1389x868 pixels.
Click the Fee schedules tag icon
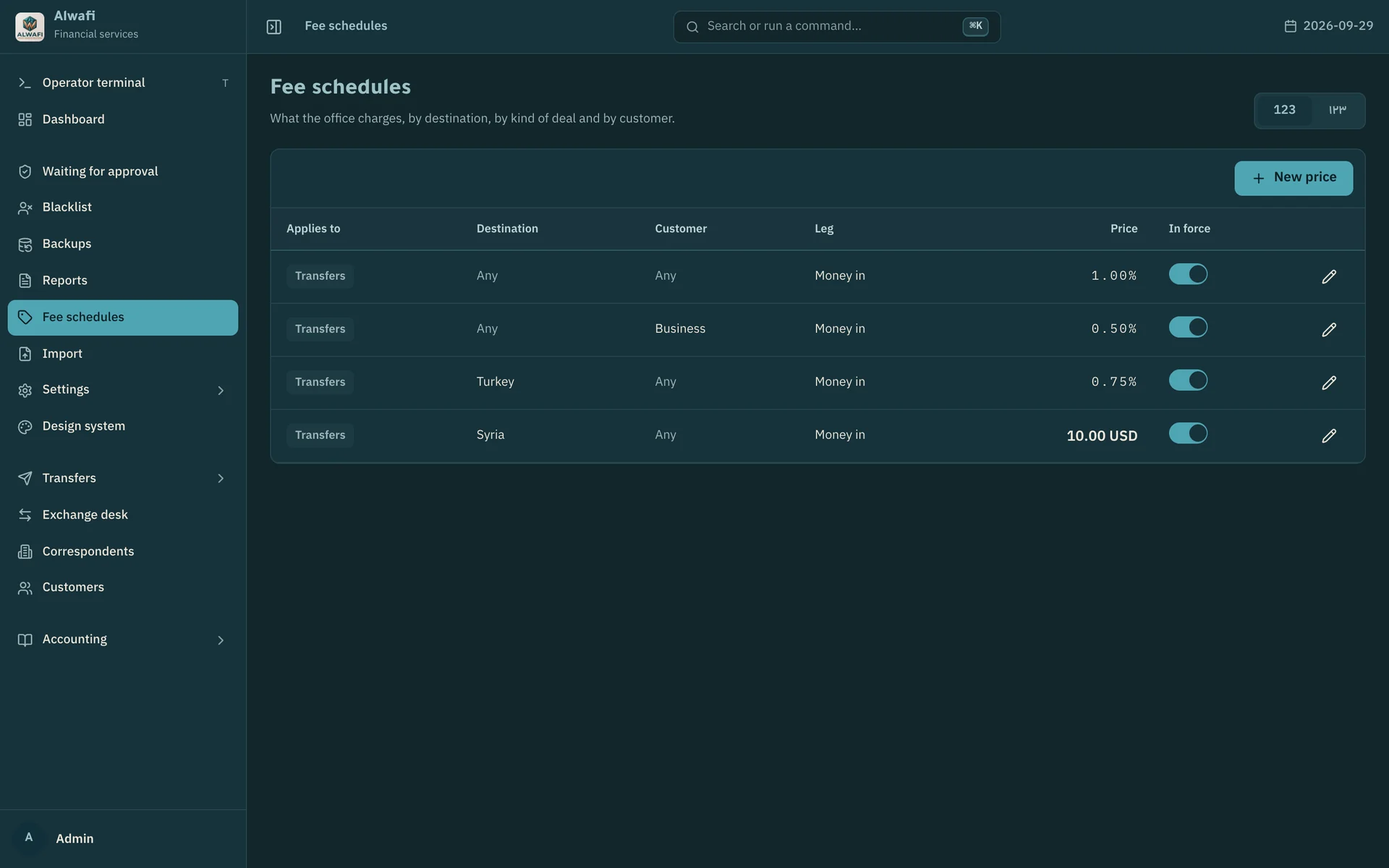25,318
